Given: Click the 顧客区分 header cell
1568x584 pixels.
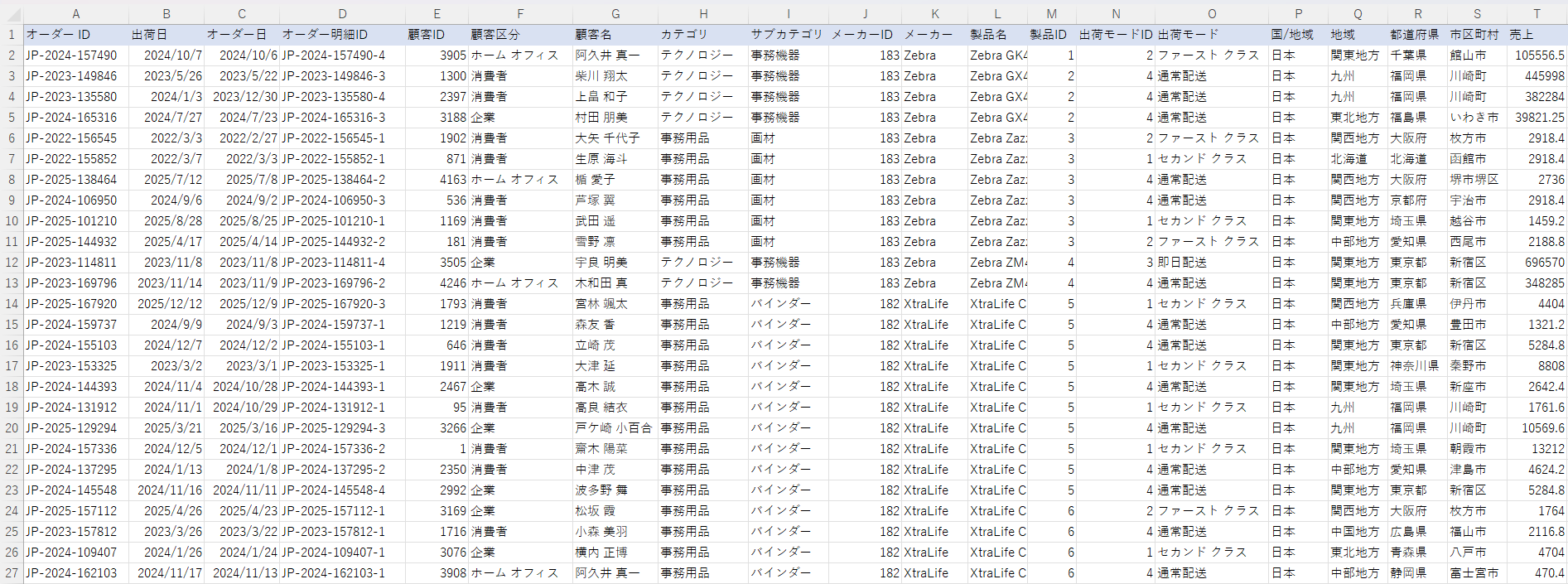Looking at the screenshot, I should [x=520, y=34].
